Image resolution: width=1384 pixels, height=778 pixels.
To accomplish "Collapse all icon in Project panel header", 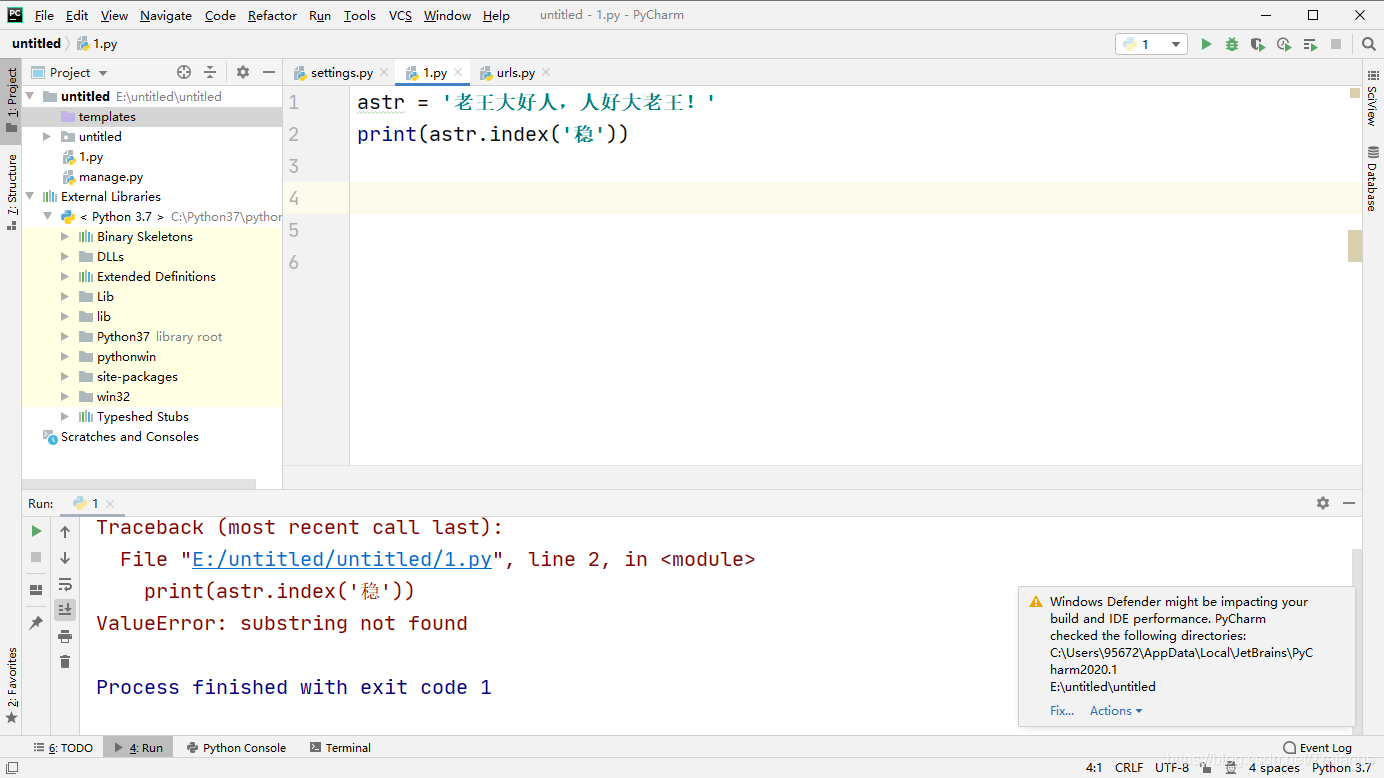I will [210, 72].
